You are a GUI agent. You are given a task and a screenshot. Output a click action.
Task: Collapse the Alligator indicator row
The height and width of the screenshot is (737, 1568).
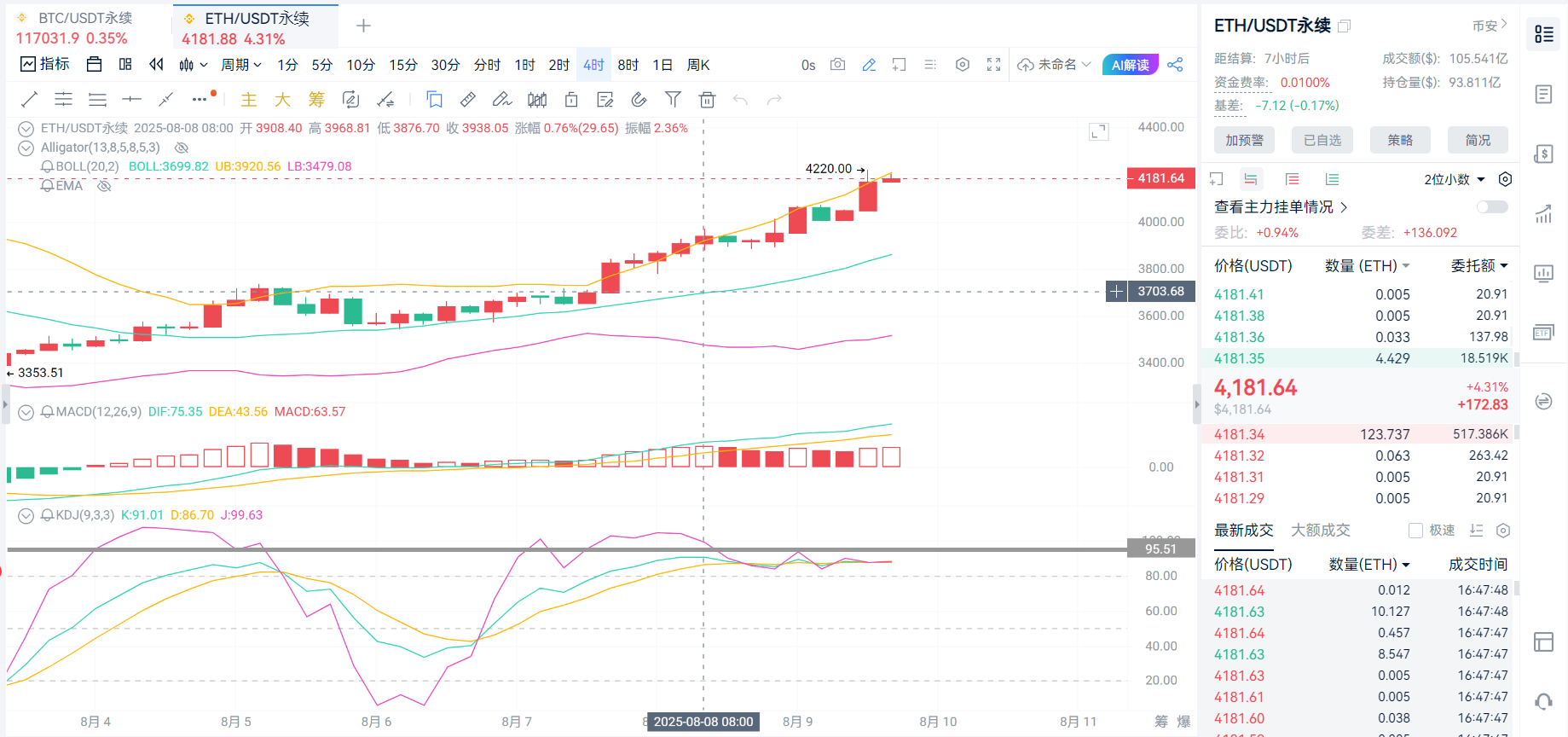(x=26, y=148)
